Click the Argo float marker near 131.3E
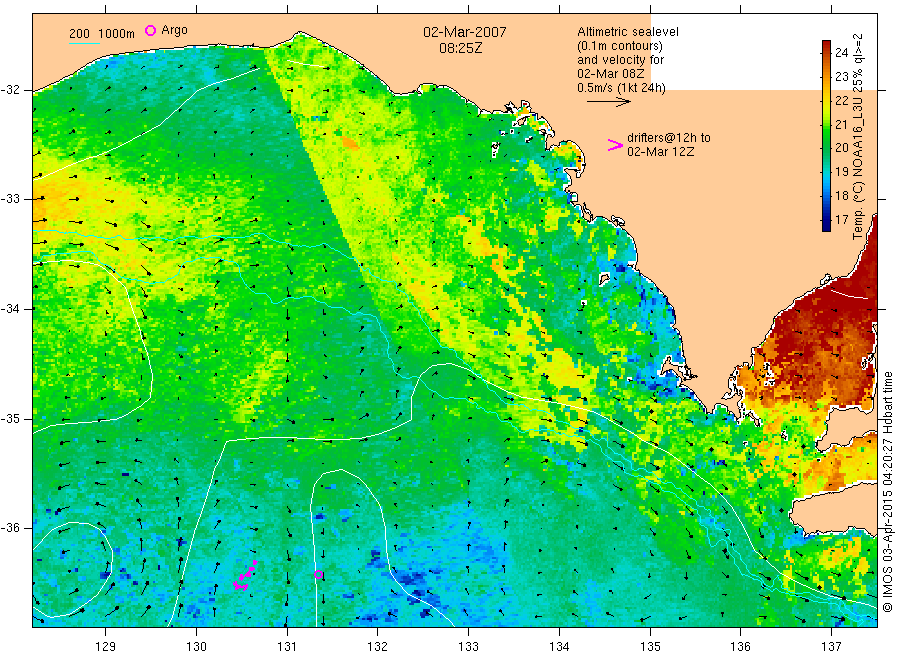Screen dimensions: 900x660 [x=319, y=574]
